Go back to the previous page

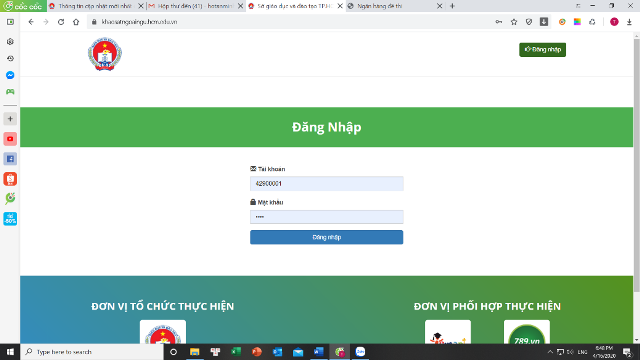pyautogui.click(x=31, y=22)
